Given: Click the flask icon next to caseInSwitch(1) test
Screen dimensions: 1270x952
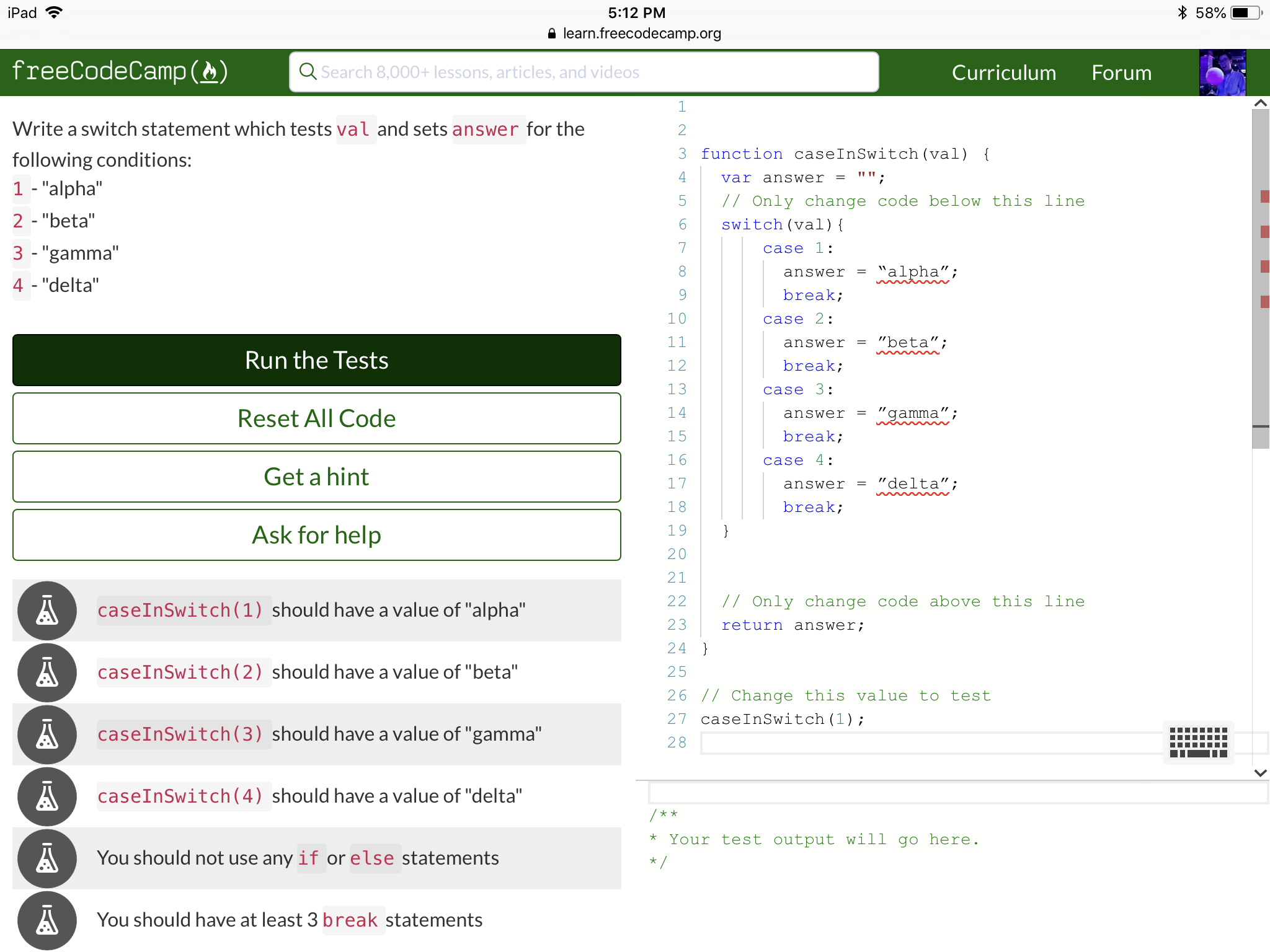Looking at the screenshot, I should coord(47,610).
